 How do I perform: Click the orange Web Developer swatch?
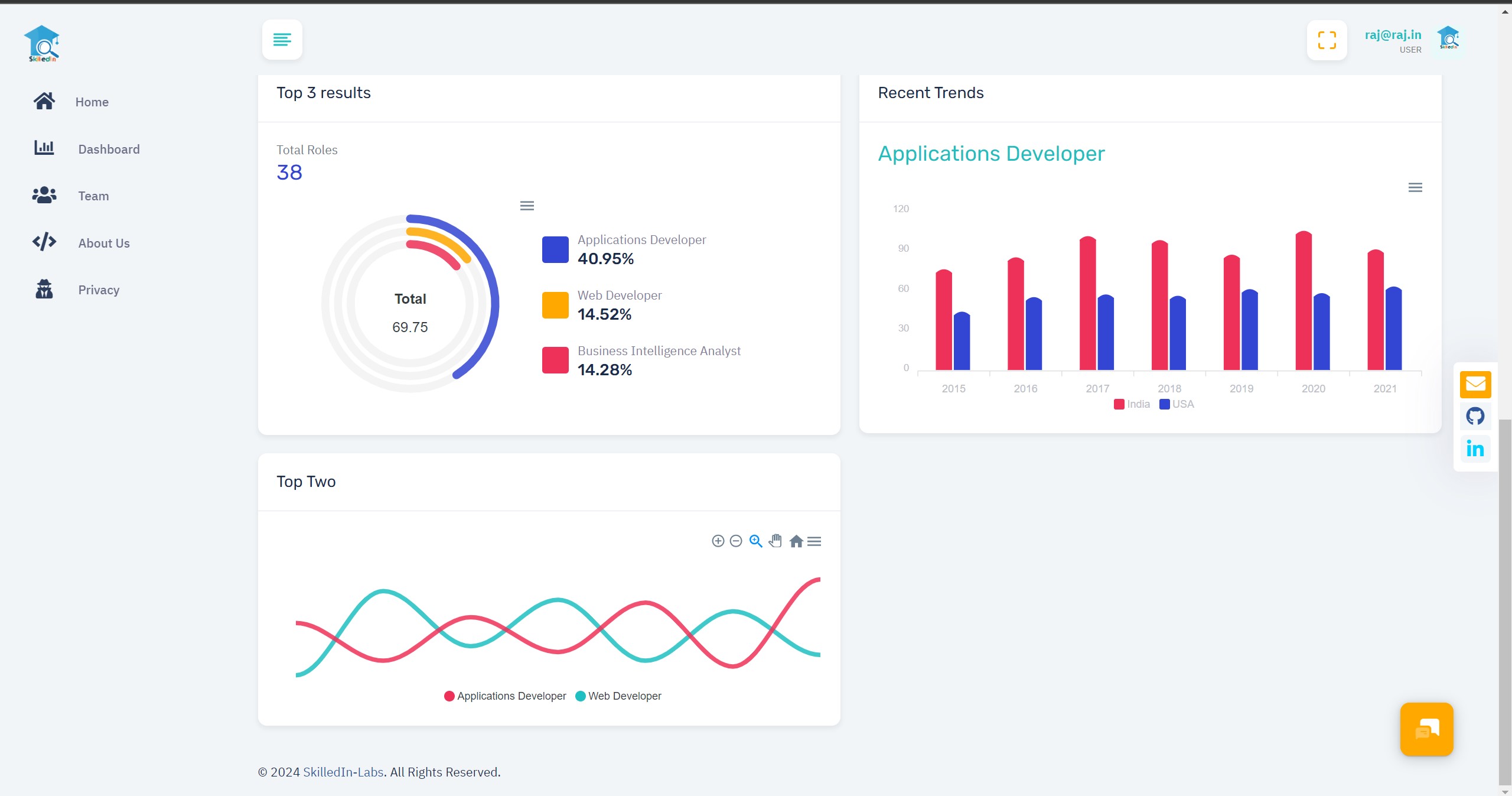[x=555, y=305]
